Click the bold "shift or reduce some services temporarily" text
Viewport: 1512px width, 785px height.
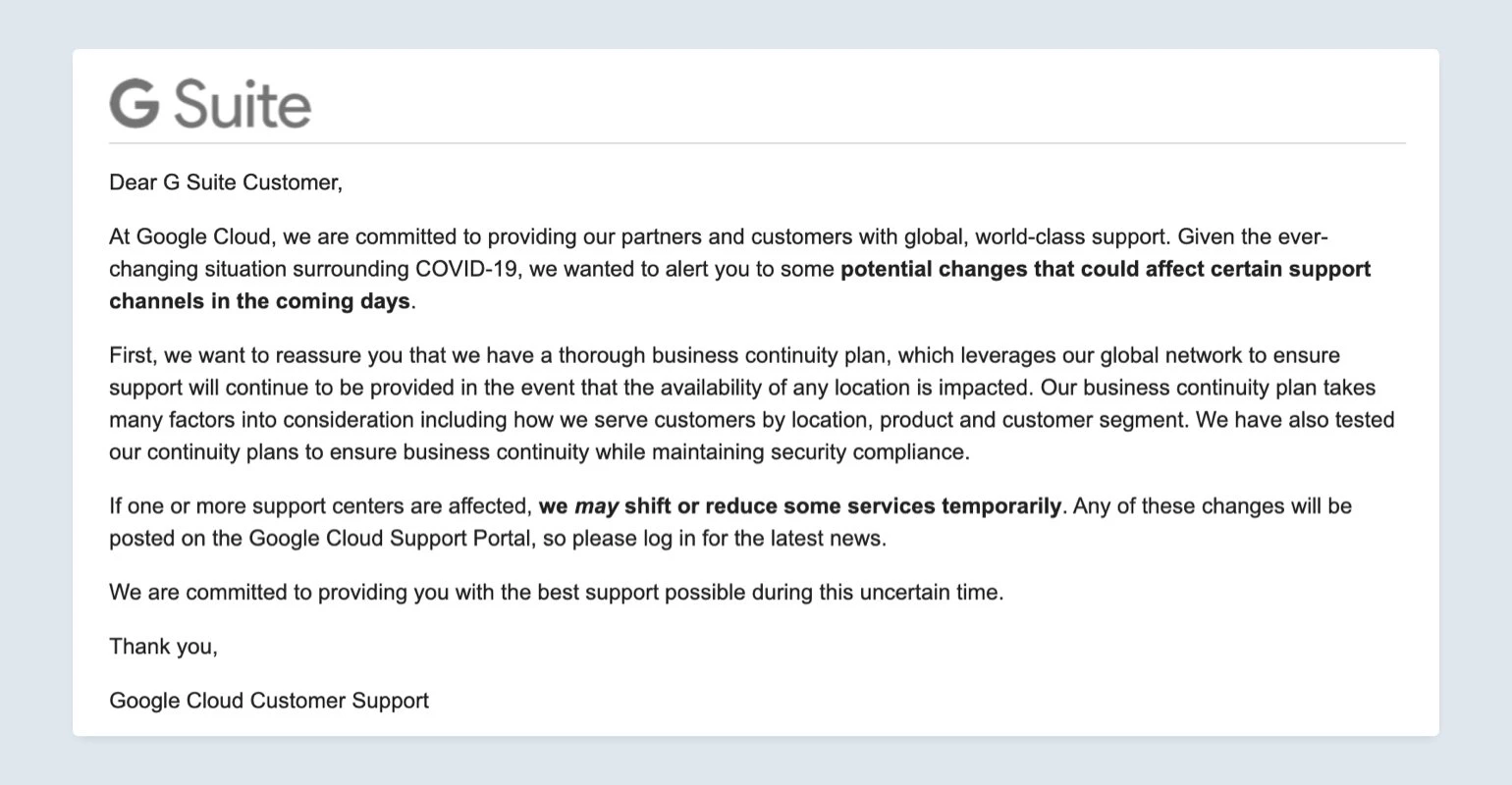coord(842,506)
